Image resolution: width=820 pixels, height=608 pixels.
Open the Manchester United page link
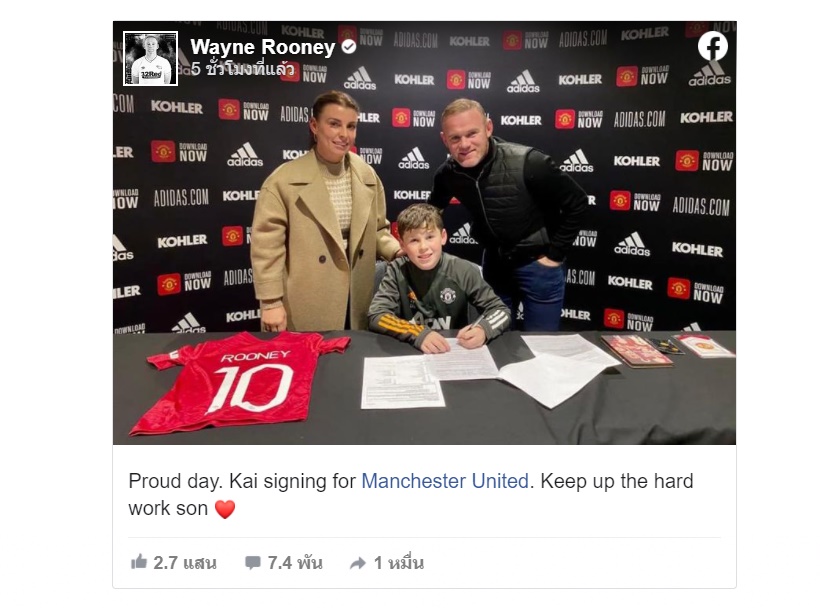445,481
